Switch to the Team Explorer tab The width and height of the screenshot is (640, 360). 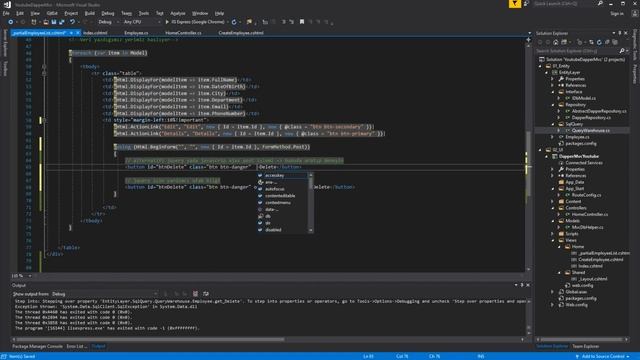pos(586,346)
